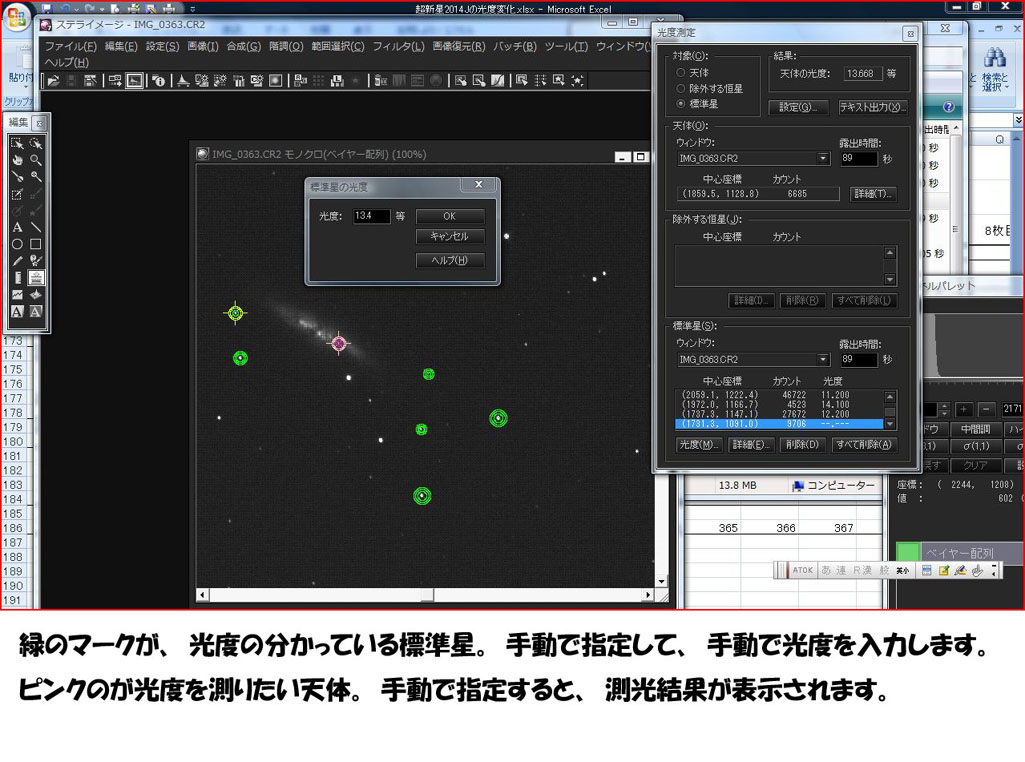Viewport: 1025px width, 762px height.
Task: Click the テキスト出力(X) button
Action: 873,107
